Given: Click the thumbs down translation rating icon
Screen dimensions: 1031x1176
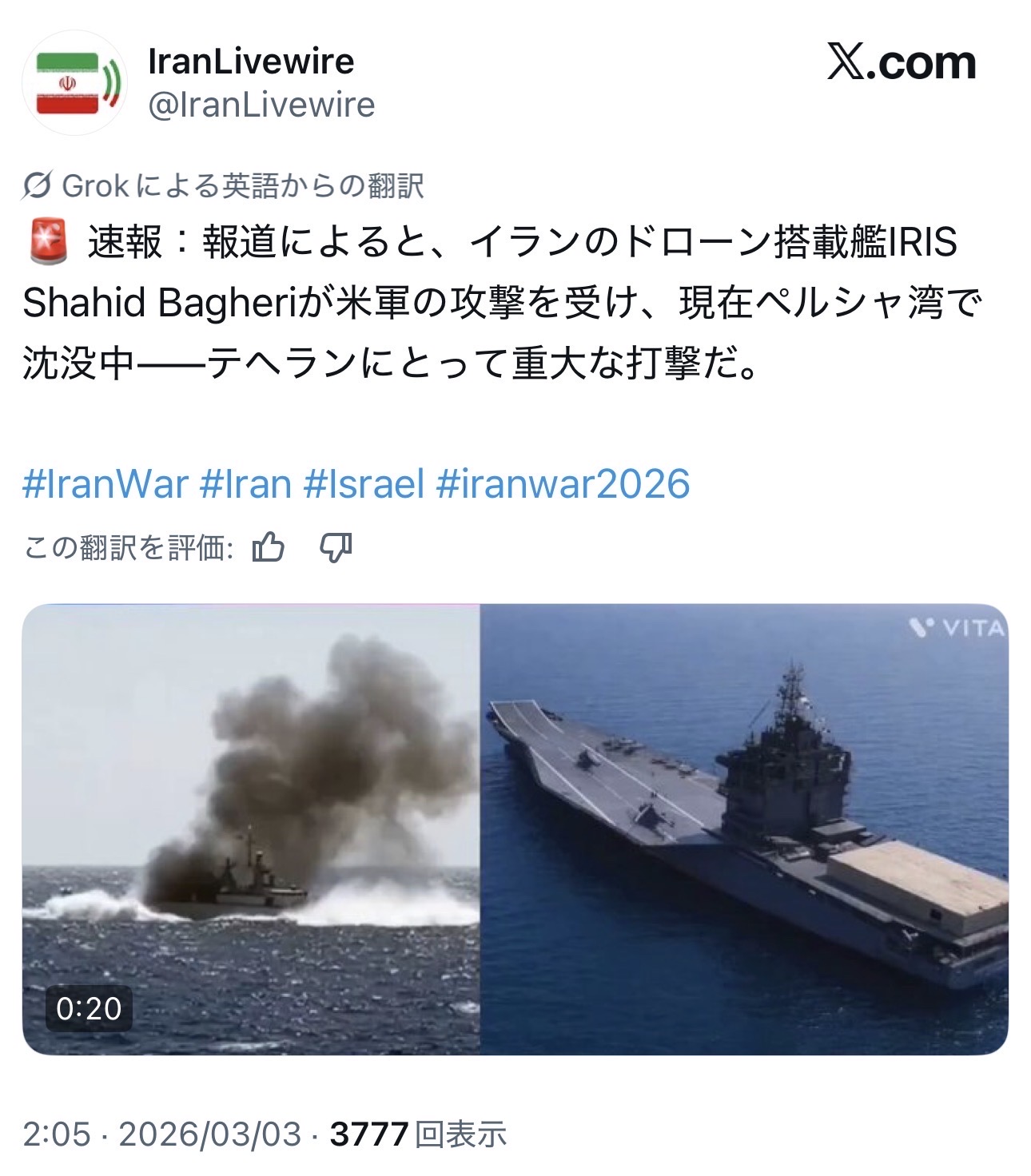Looking at the screenshot, I should click(x=336, y=548).
